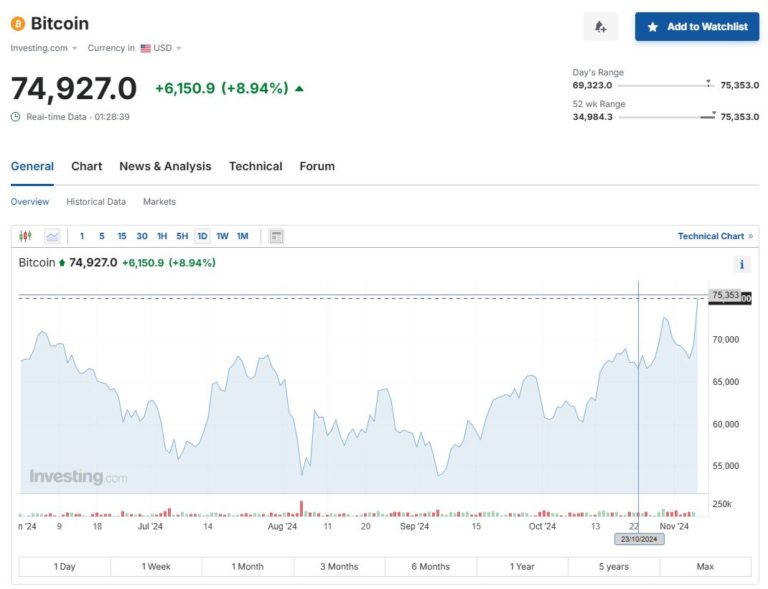The height and width of the screenshot is (589, 768).
Task: Select the 6 Months time range
Action: (430, 566)
